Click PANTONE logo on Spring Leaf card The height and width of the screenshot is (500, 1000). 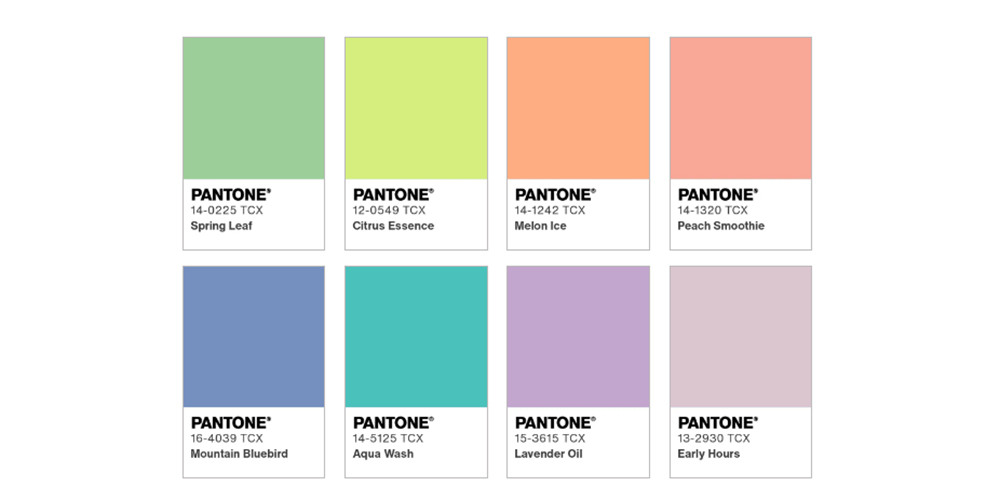click(x=231, y=195)
